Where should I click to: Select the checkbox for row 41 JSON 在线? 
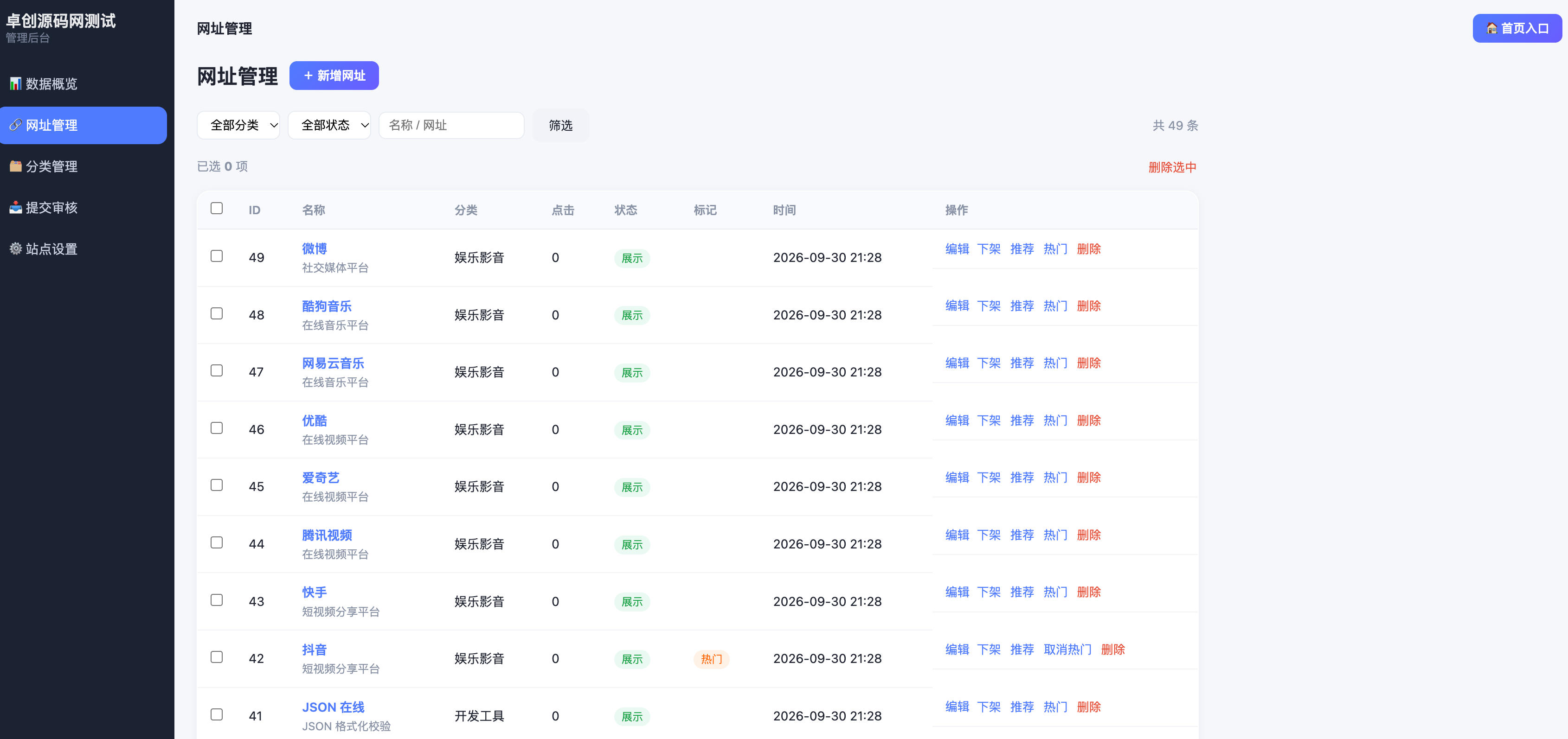pos(217,714)
